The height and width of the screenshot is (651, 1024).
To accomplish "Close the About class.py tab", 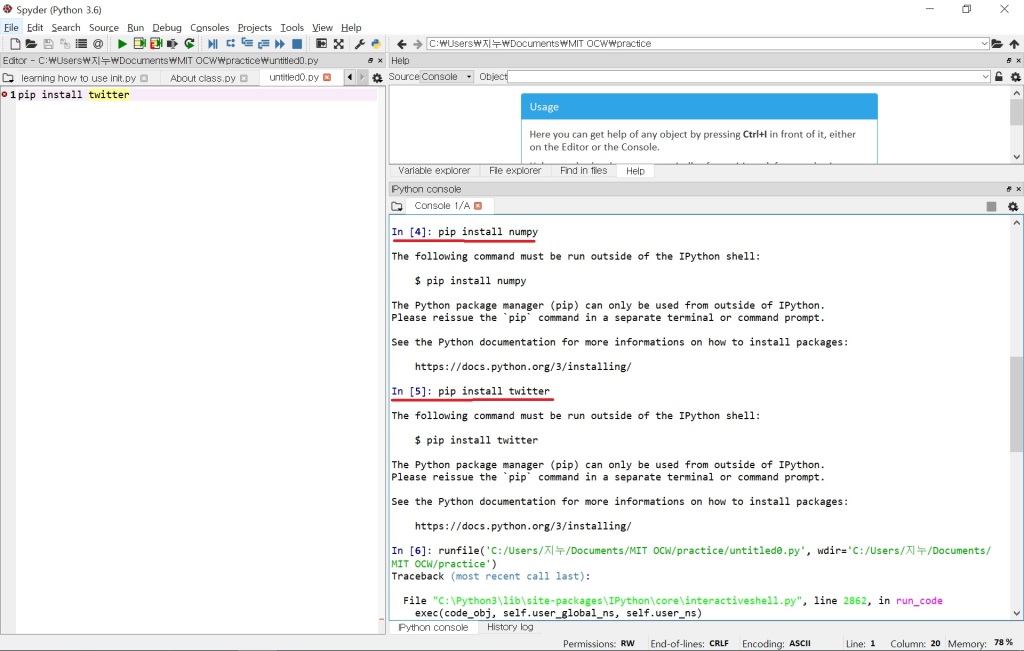I will tap(244, 78).
